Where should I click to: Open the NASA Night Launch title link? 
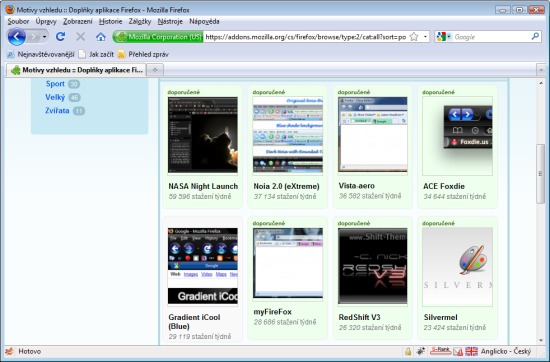[x=203, y=186]
